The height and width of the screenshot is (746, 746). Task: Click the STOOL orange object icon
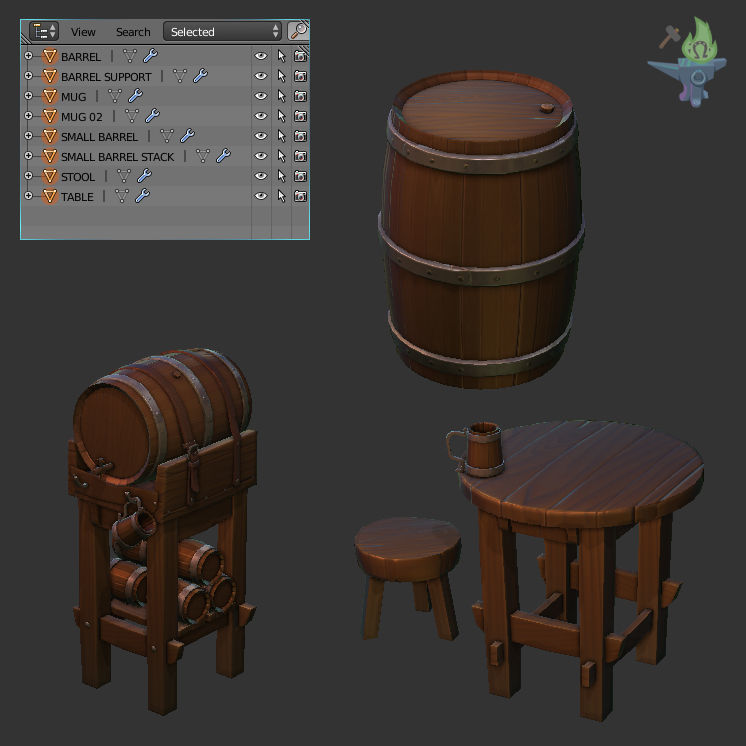(49, 176)
